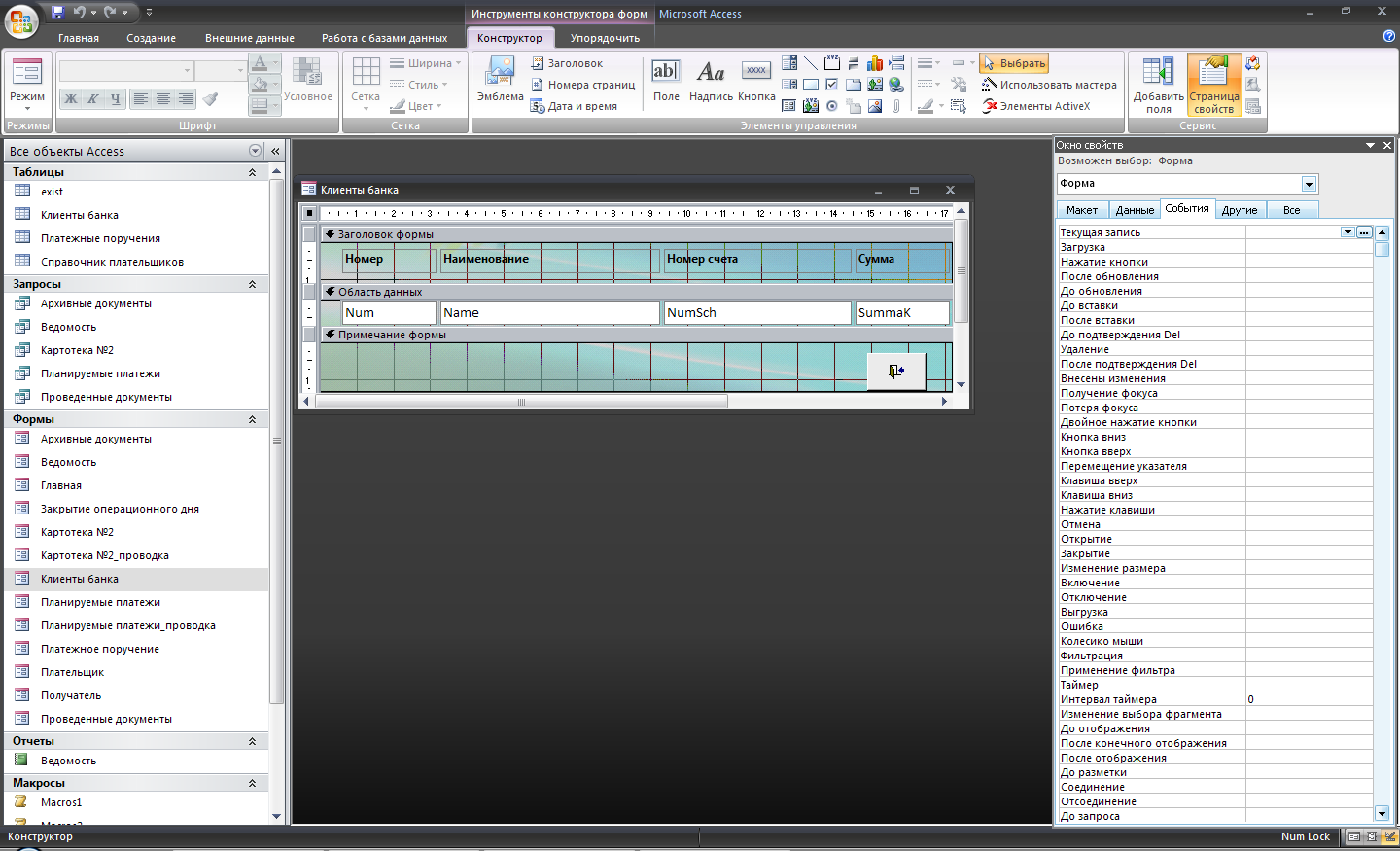Toggle underline Ч formatting
Screen dimensions: 1400x851
point(116,98)
